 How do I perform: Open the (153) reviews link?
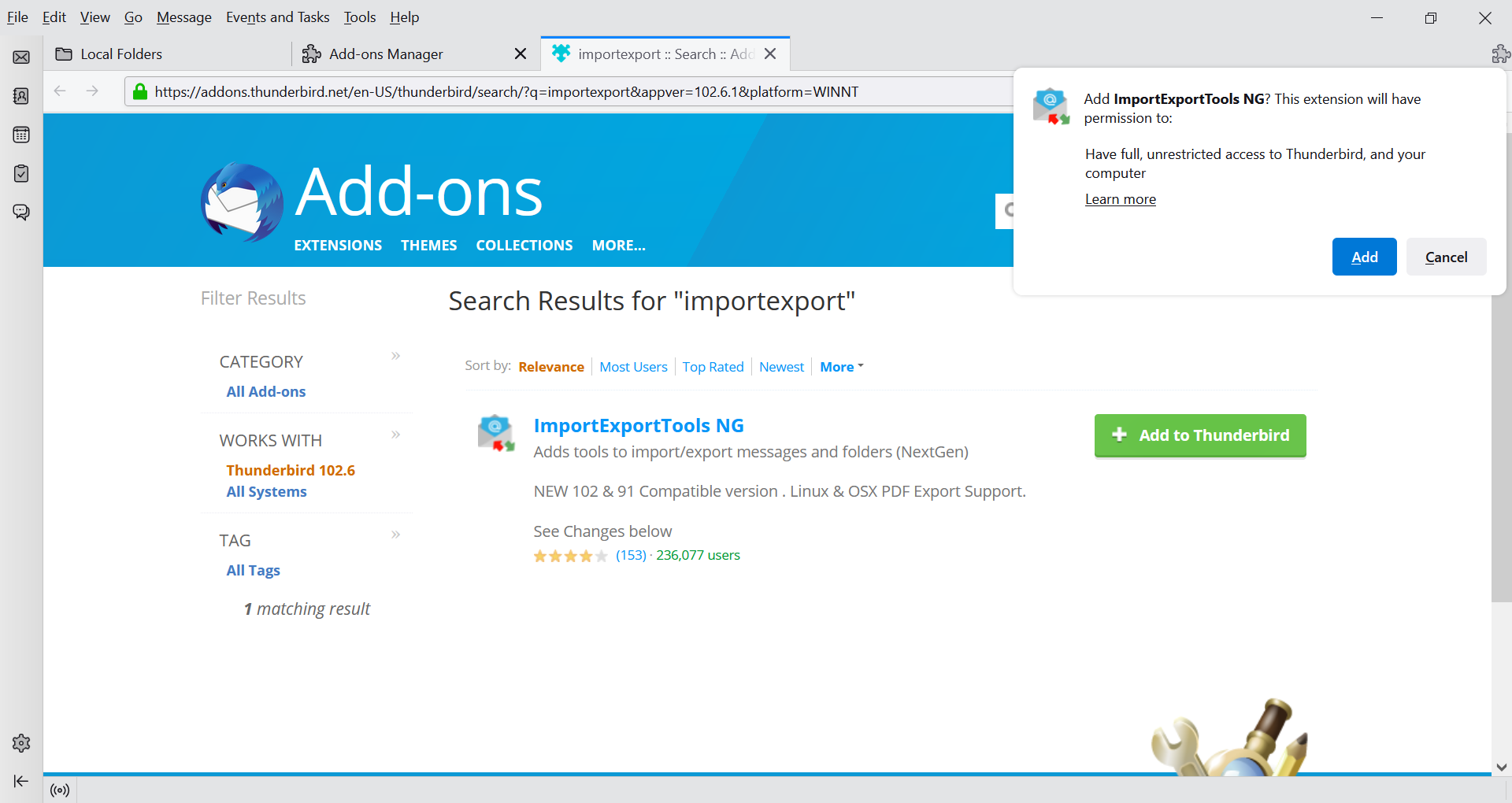(x=631, y=556)
